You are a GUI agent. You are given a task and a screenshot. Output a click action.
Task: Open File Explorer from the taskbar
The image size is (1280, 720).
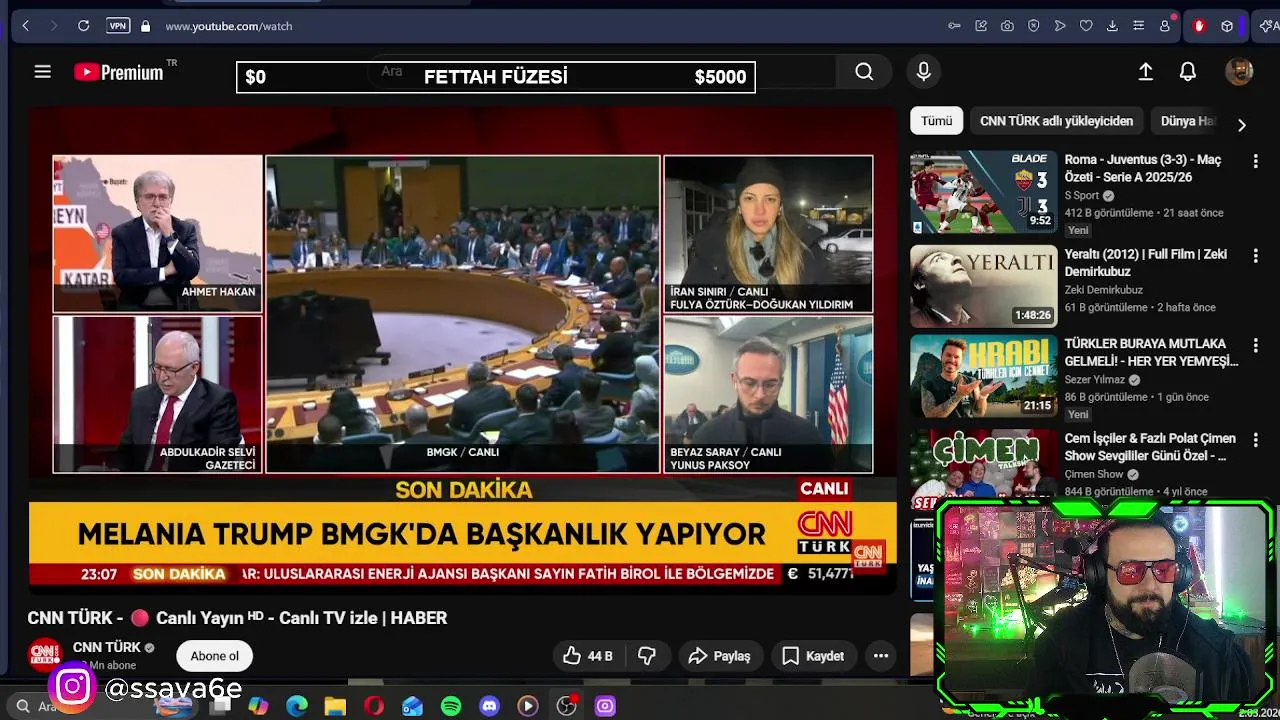point(335,706)
